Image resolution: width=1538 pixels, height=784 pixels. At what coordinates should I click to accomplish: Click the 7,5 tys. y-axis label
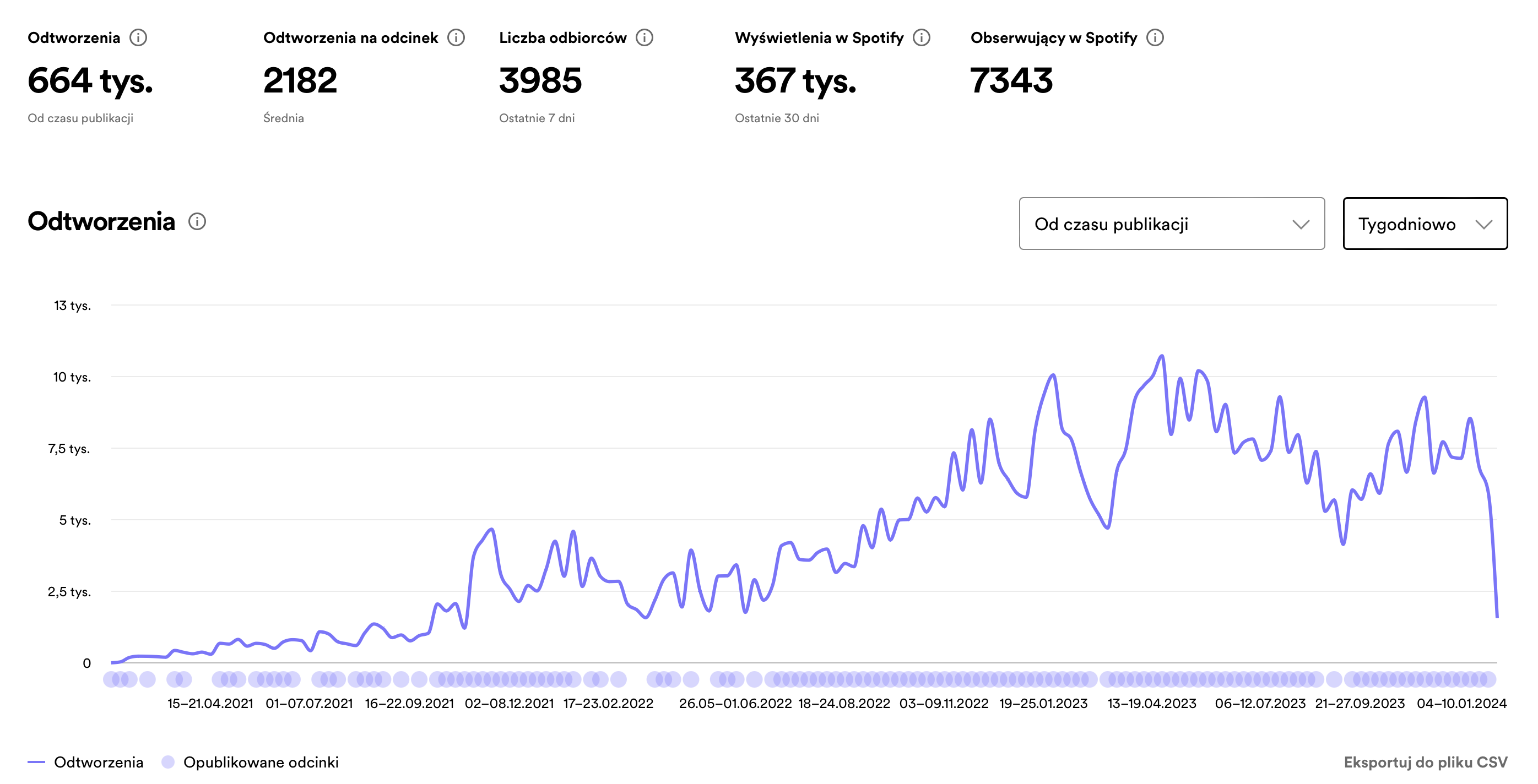[69, 449]
